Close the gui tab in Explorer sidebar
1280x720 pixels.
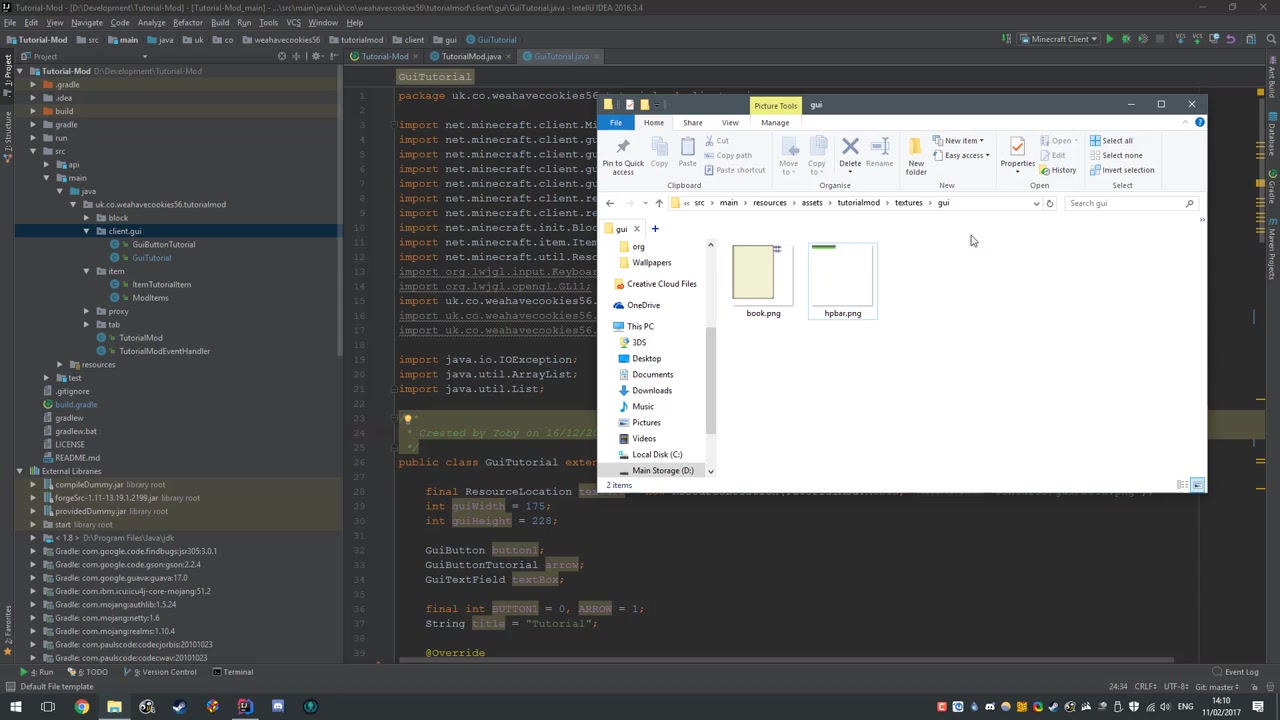click(636, 229)
